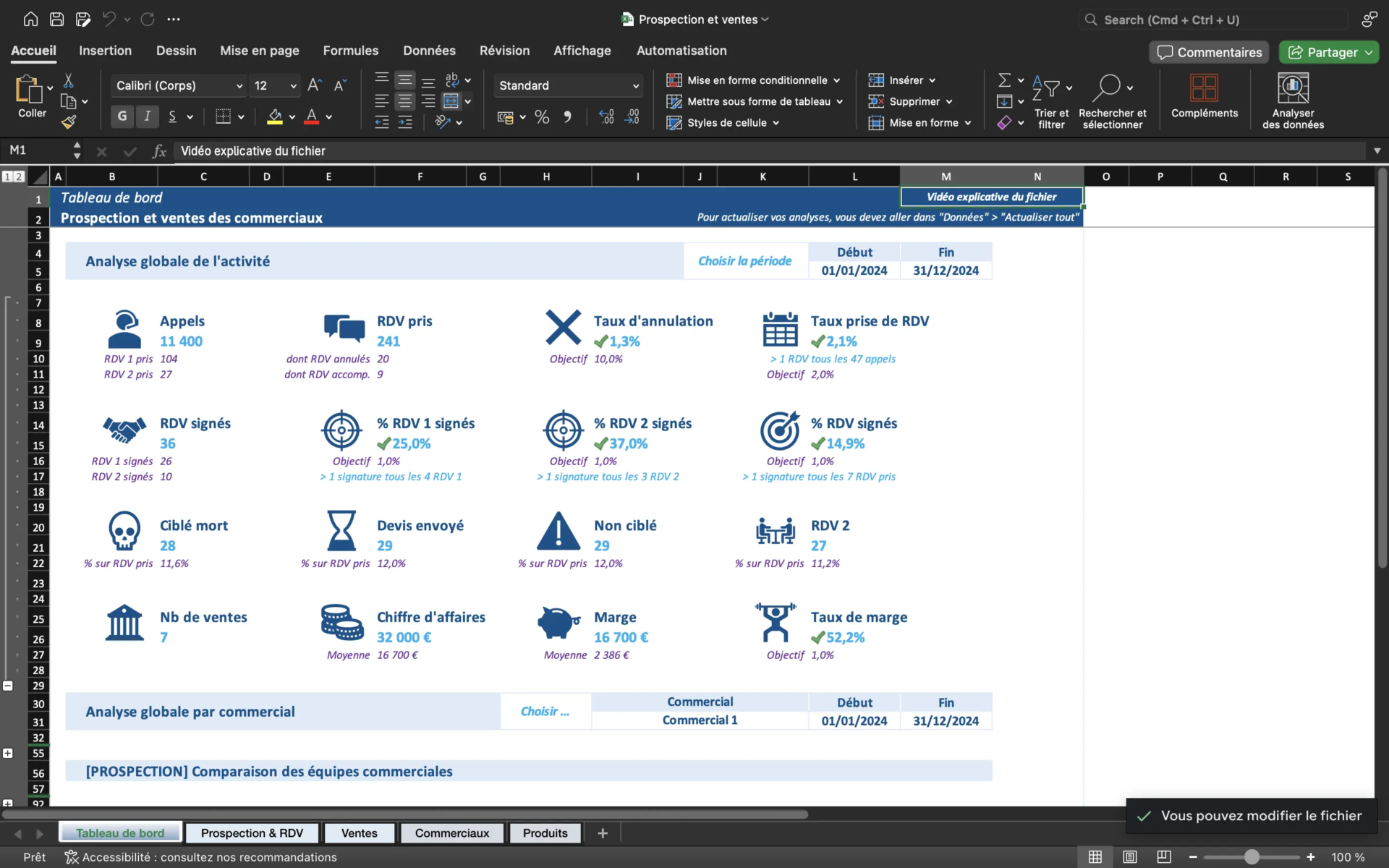Image resolution: width=1389 pixels, height=868 pixels.
Task: Toggle bold formatting with G button
Action: click(x=122, y=116)
